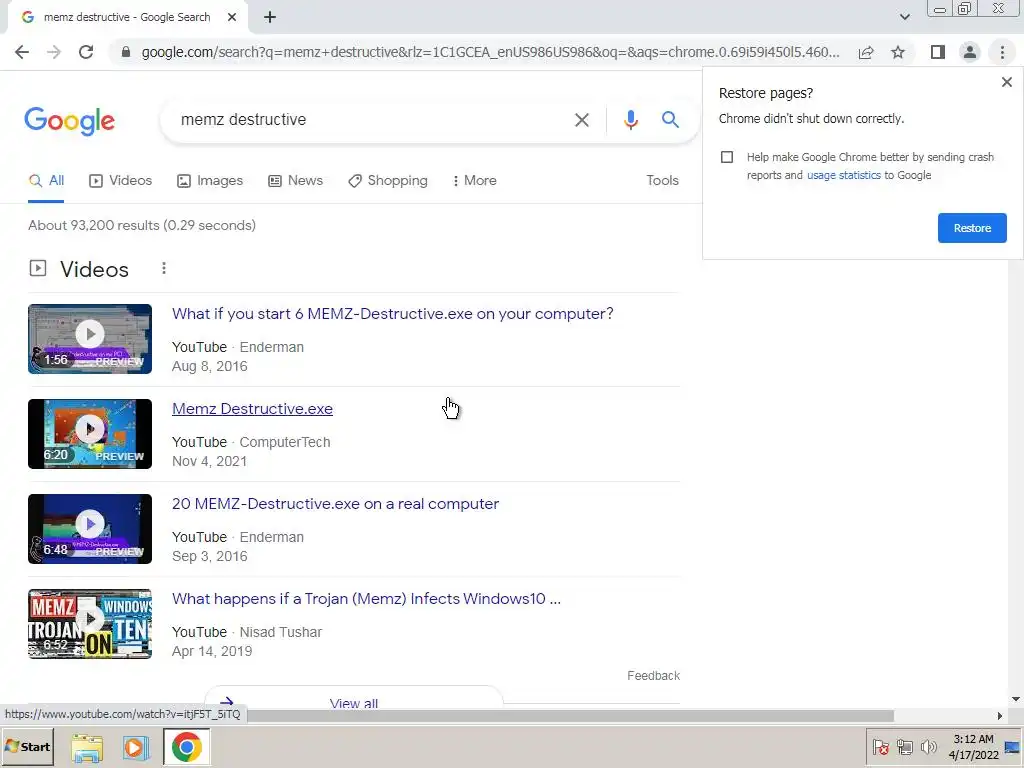
Task: Close the Restore pages popup
Action: click(x=1006, y=82)
